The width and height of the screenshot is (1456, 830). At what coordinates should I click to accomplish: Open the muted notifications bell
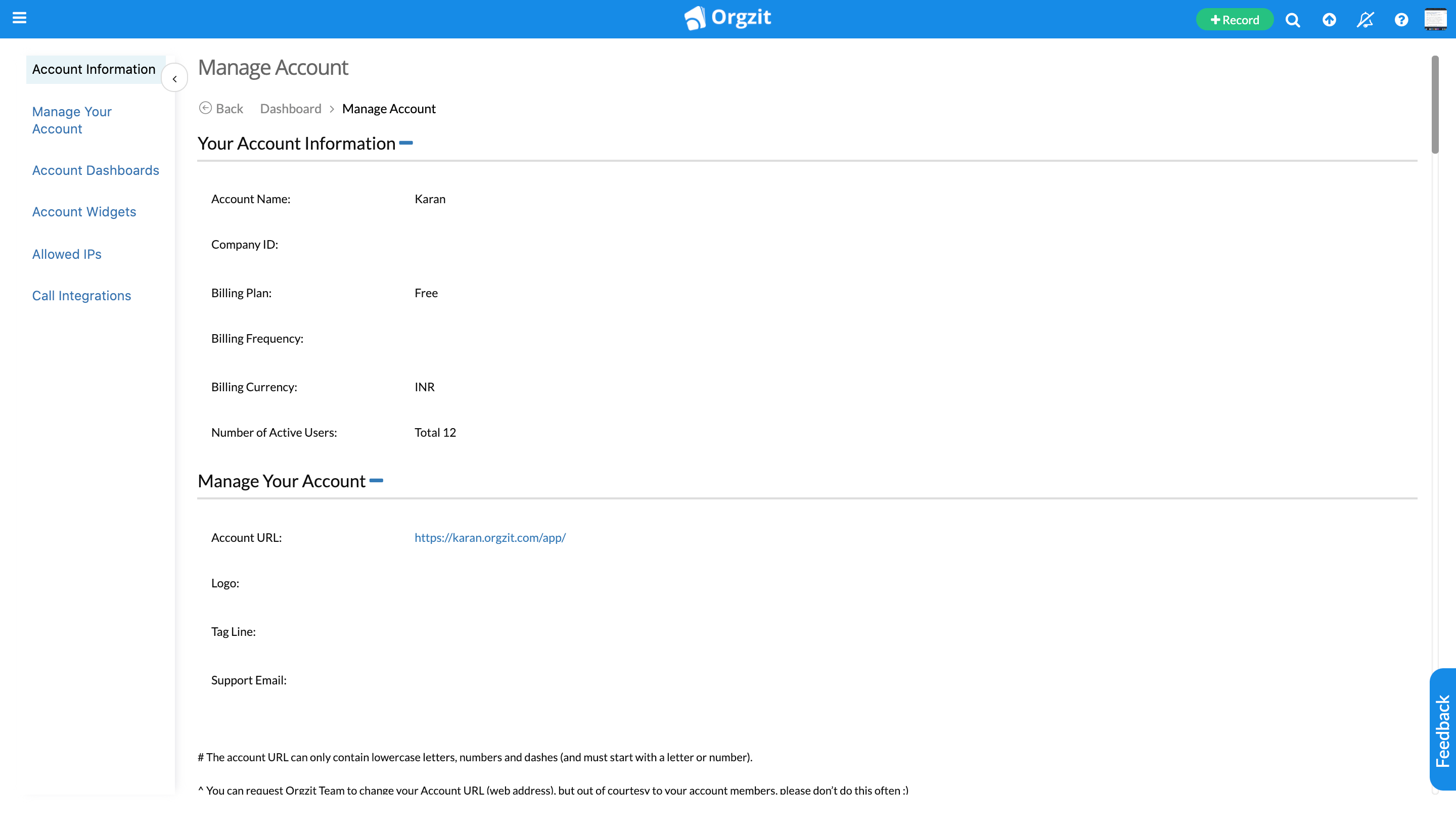coord(1366,20)
